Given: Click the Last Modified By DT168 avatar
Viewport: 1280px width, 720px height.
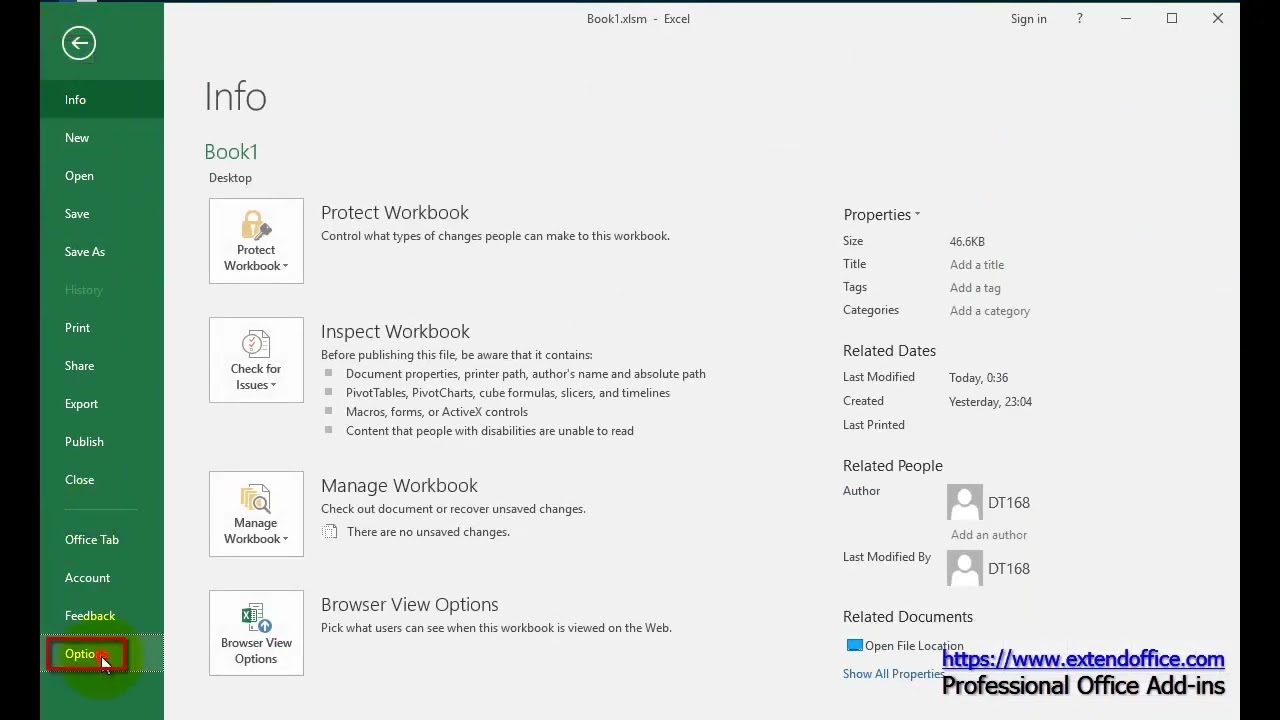Looking at the screenshot, I should click(965, 569).
